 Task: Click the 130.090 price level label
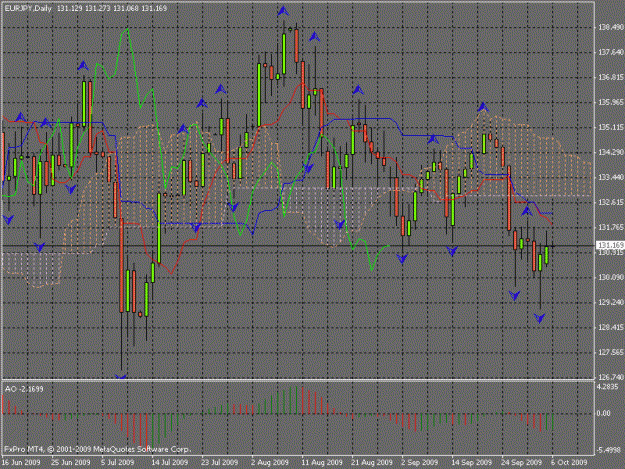click(x=611, y=277)
